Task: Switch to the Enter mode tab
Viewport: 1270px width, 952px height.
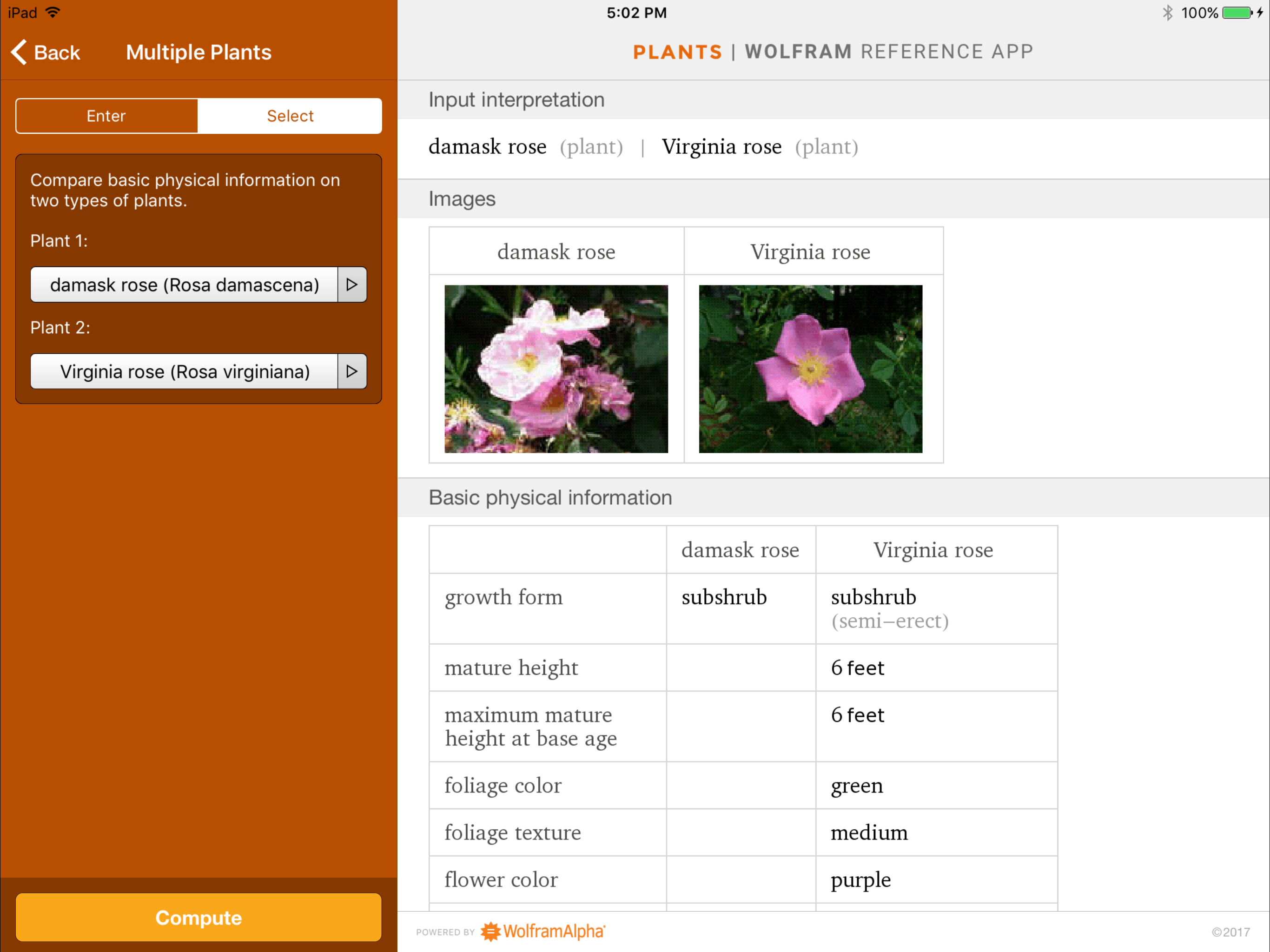Action: click(106, 116)
